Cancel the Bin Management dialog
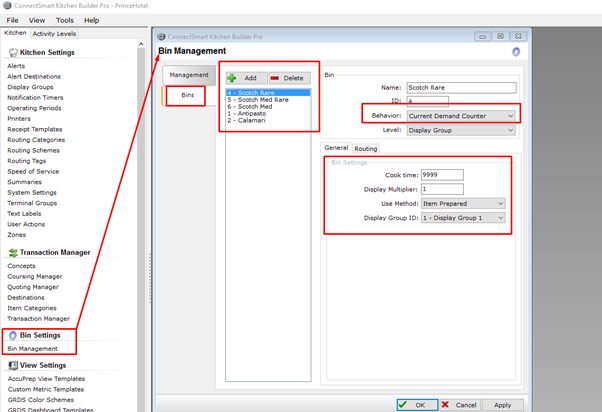 coord(459,404)
